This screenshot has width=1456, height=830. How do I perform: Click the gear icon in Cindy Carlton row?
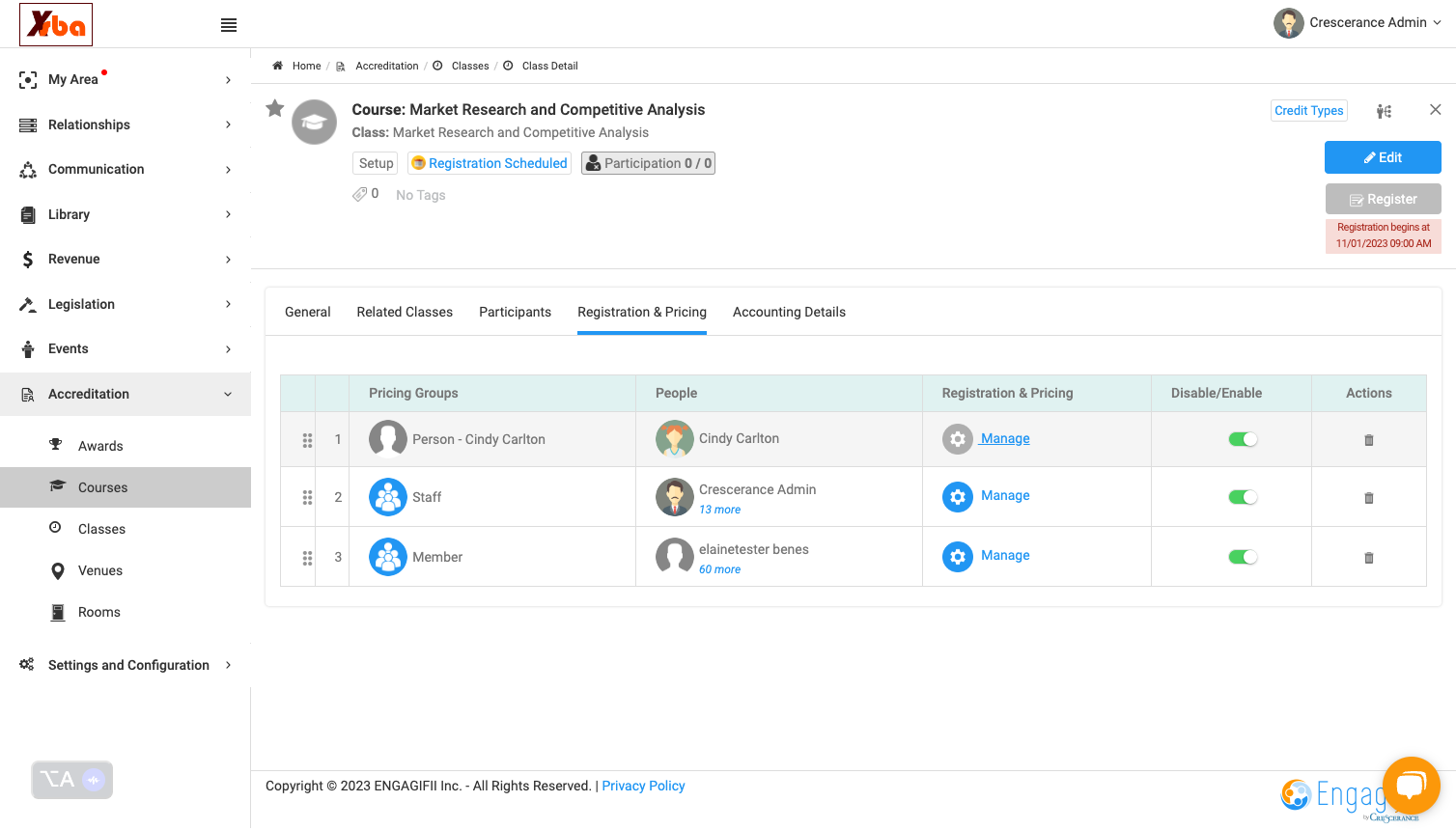[x=958, y=439]
